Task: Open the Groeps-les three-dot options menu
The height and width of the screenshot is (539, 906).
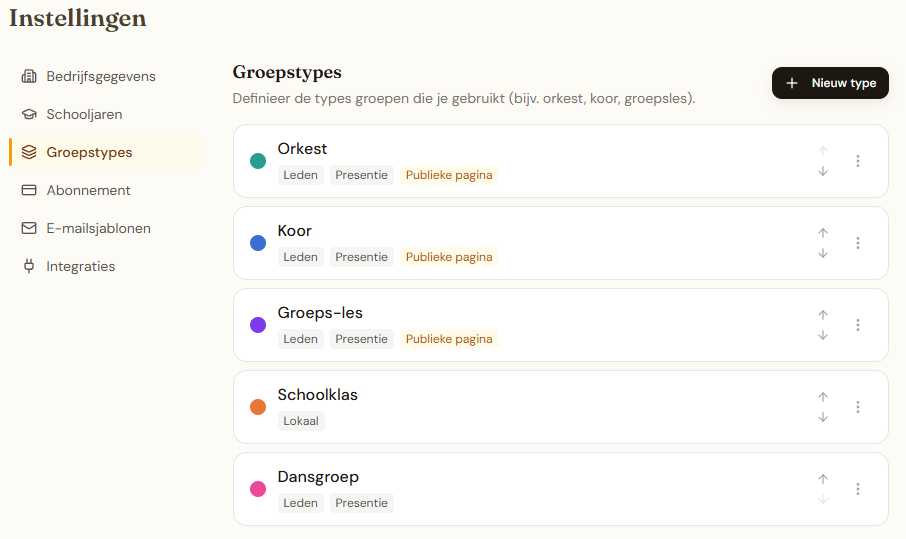Action: pos(858,325)
